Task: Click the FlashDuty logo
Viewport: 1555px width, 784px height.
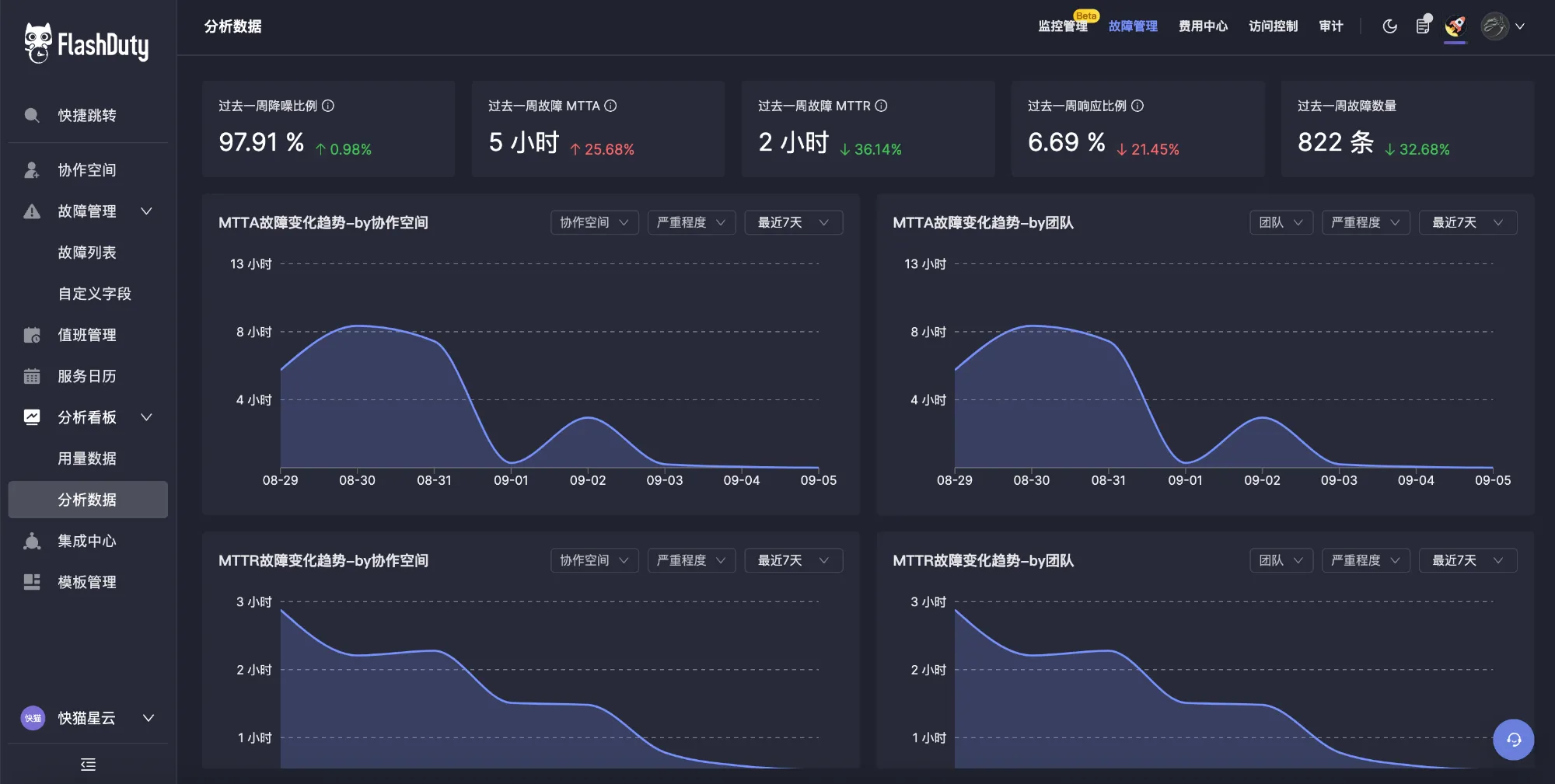Action: tap(86, 44)
